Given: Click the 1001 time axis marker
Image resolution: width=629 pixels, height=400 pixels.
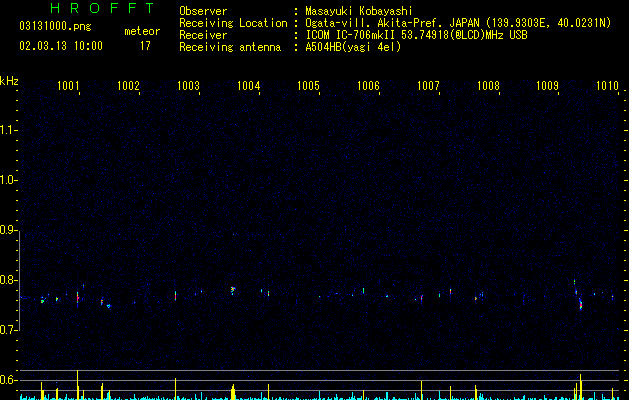Looking at the screenshot, I should point(68,85).
